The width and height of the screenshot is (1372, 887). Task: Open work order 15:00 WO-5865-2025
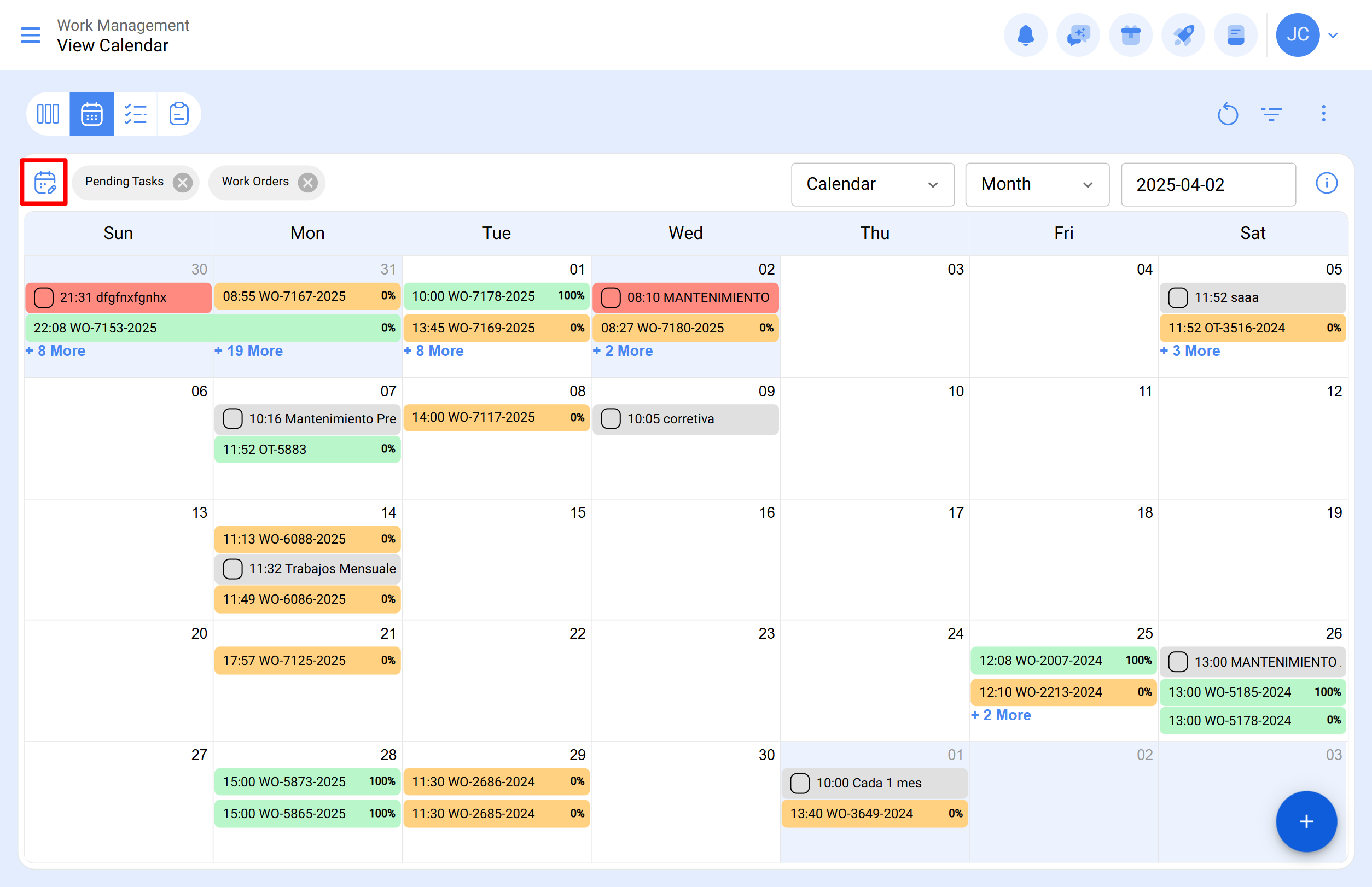point(307,813)
